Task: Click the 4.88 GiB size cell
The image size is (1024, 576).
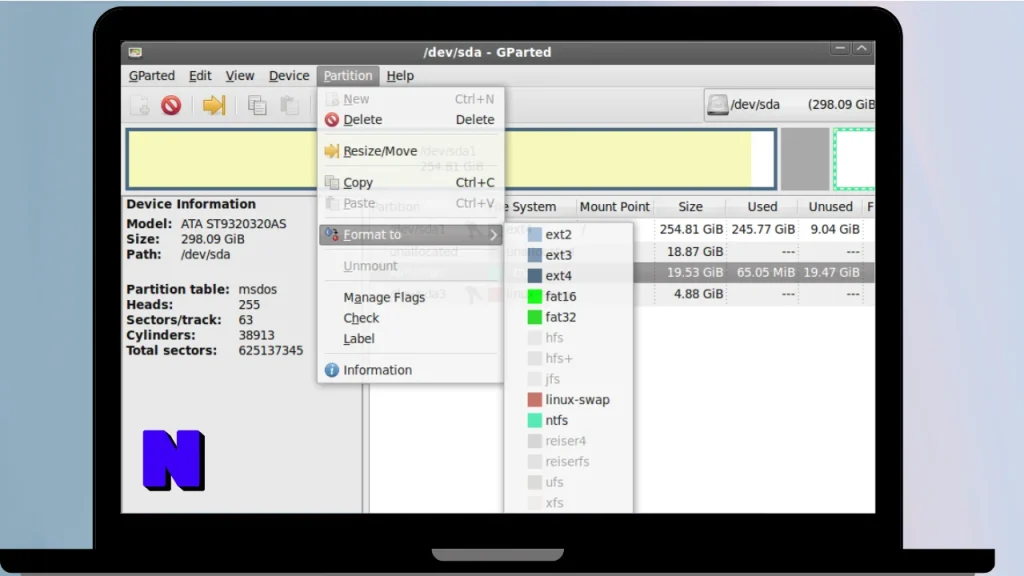Action: (698, 294)
